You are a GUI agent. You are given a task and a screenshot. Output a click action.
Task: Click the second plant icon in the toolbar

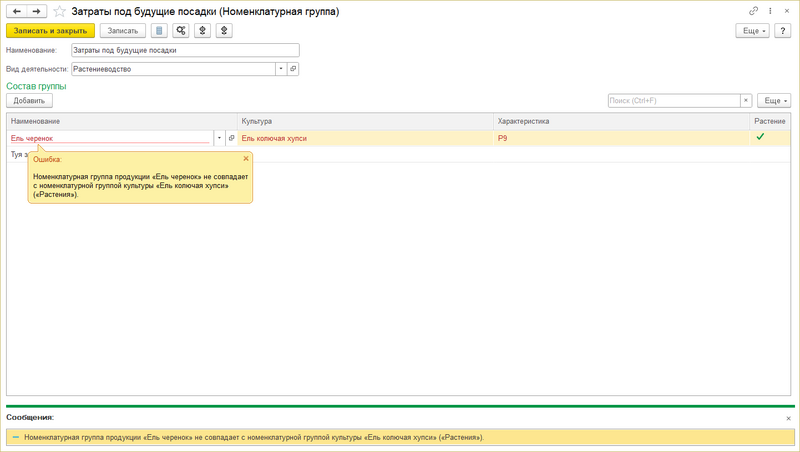click(x=224, y=31)
